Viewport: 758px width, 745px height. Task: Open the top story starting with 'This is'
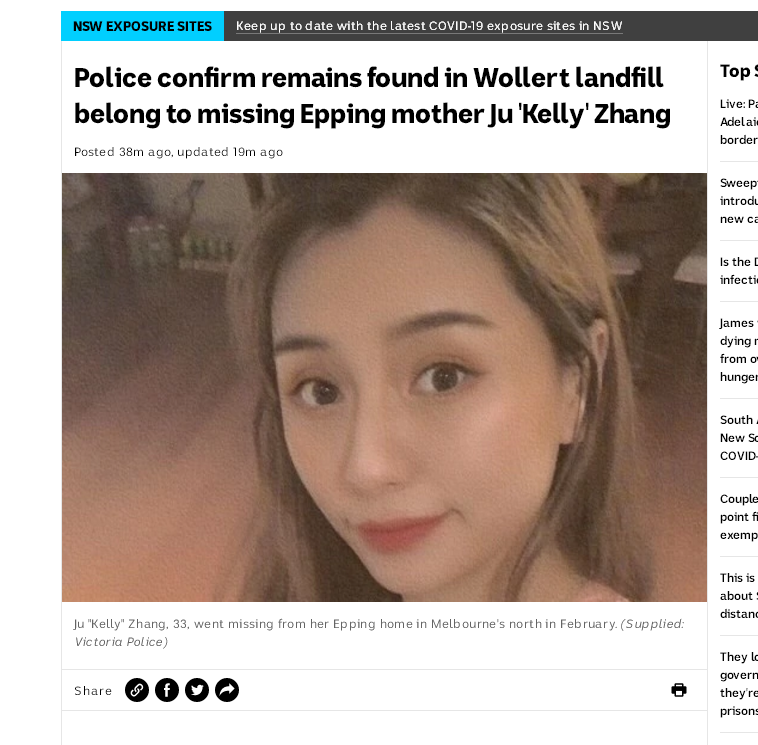point(739,596)
